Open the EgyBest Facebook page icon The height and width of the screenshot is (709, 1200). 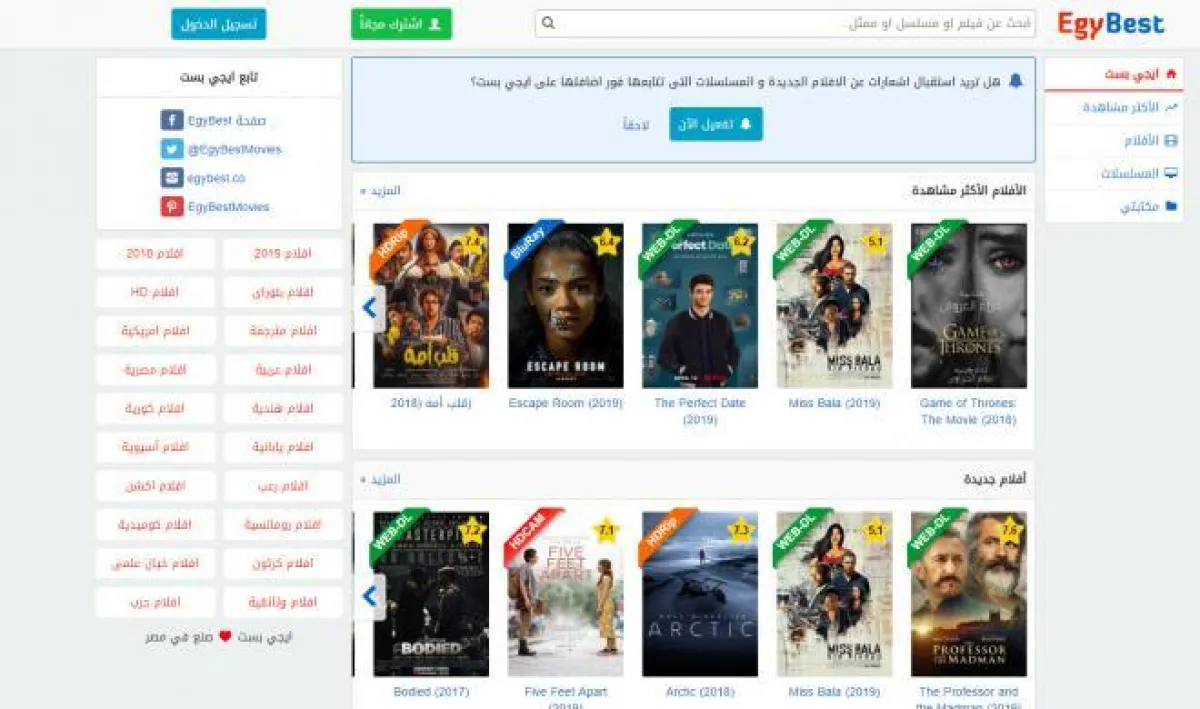click(172, 120)
